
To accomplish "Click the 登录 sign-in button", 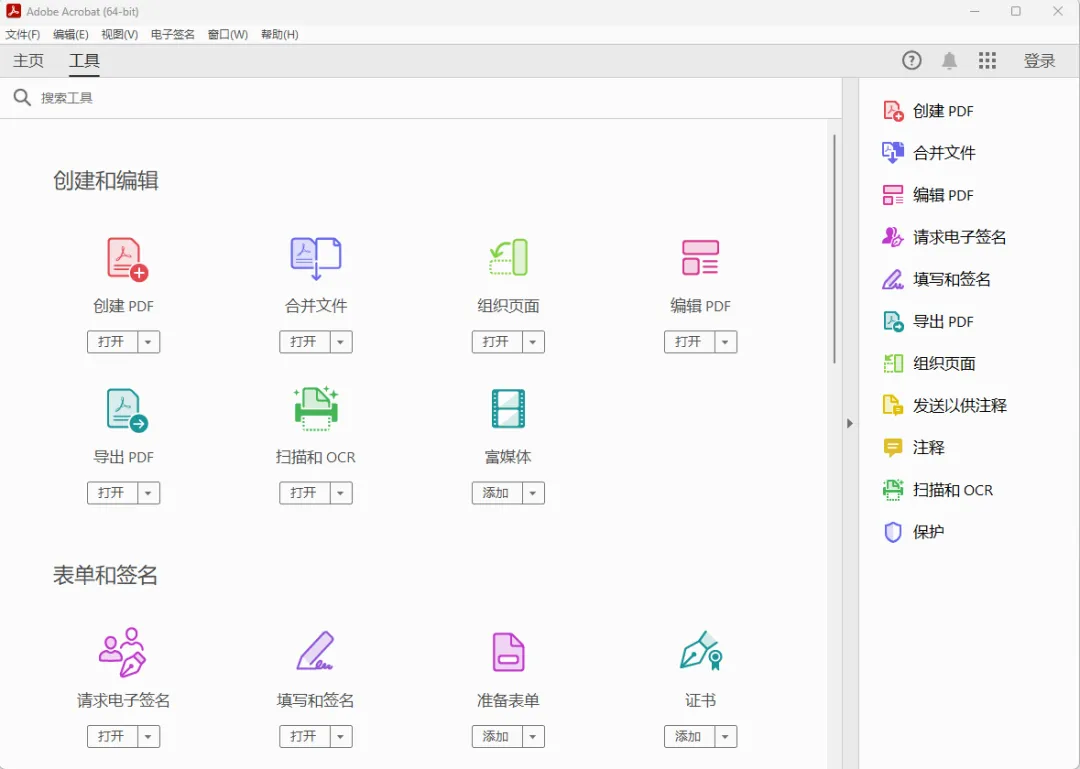I will 1039,61.
